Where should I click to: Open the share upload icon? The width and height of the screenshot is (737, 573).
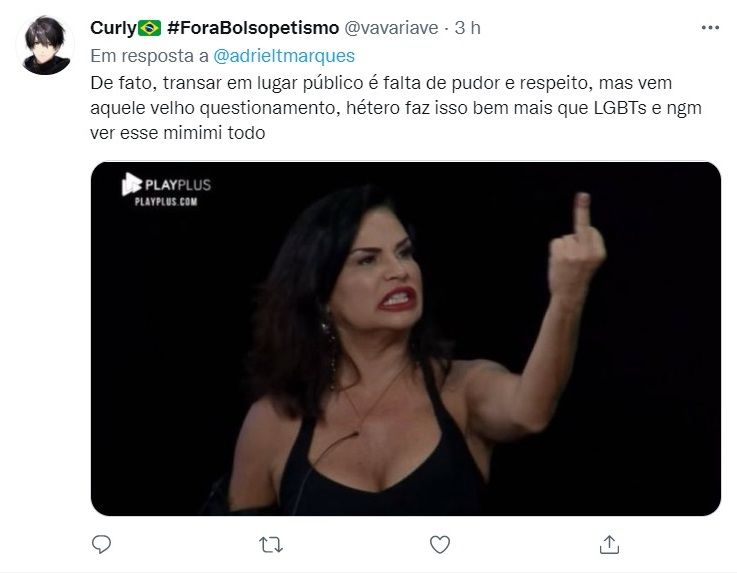click(609, 544)
